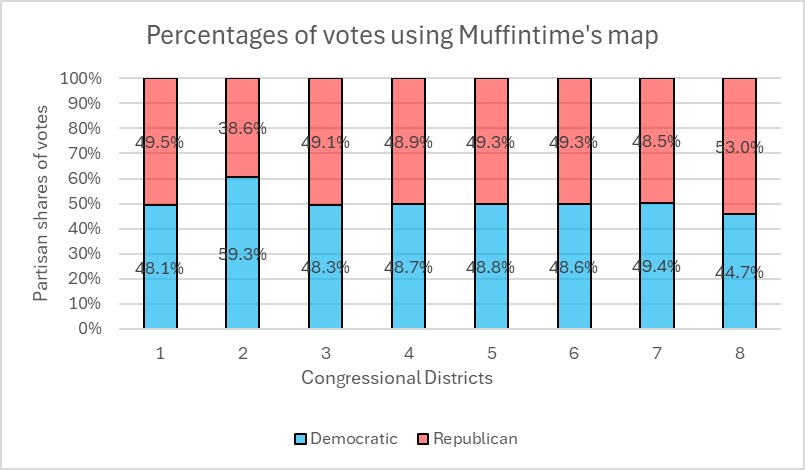Click the "Partisan shares of votes" axis title
Image resolution: width=805 pixels, height=470 pixels.
coord(42,203)
